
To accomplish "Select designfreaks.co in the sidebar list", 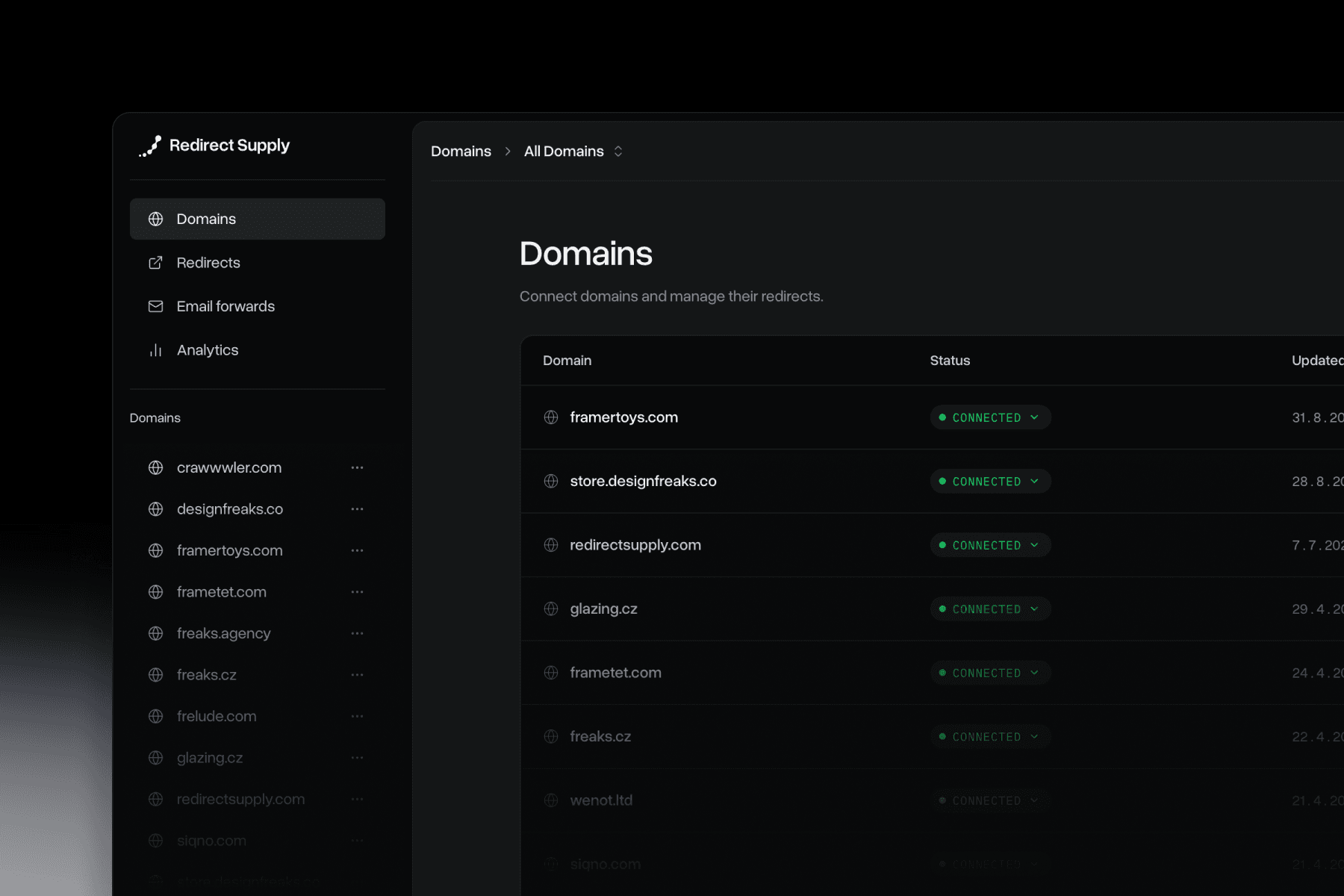I will (x=230, y=509).
